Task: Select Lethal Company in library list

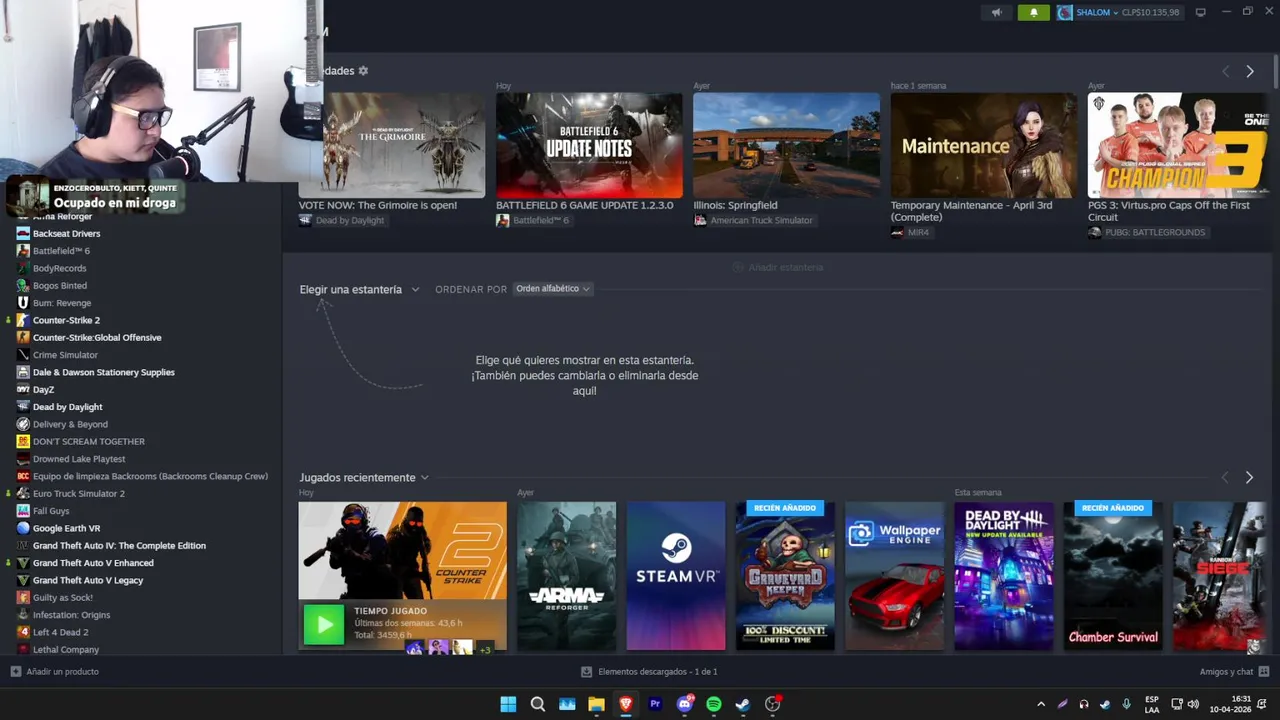Action: point(66,649)
